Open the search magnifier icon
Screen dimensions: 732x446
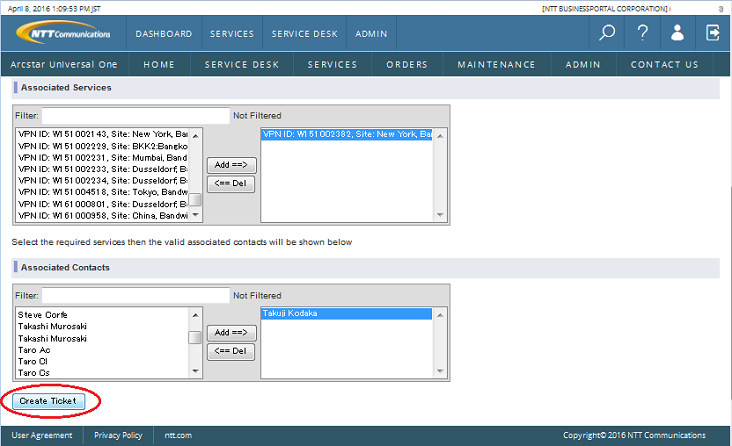(x=607, y=33)
